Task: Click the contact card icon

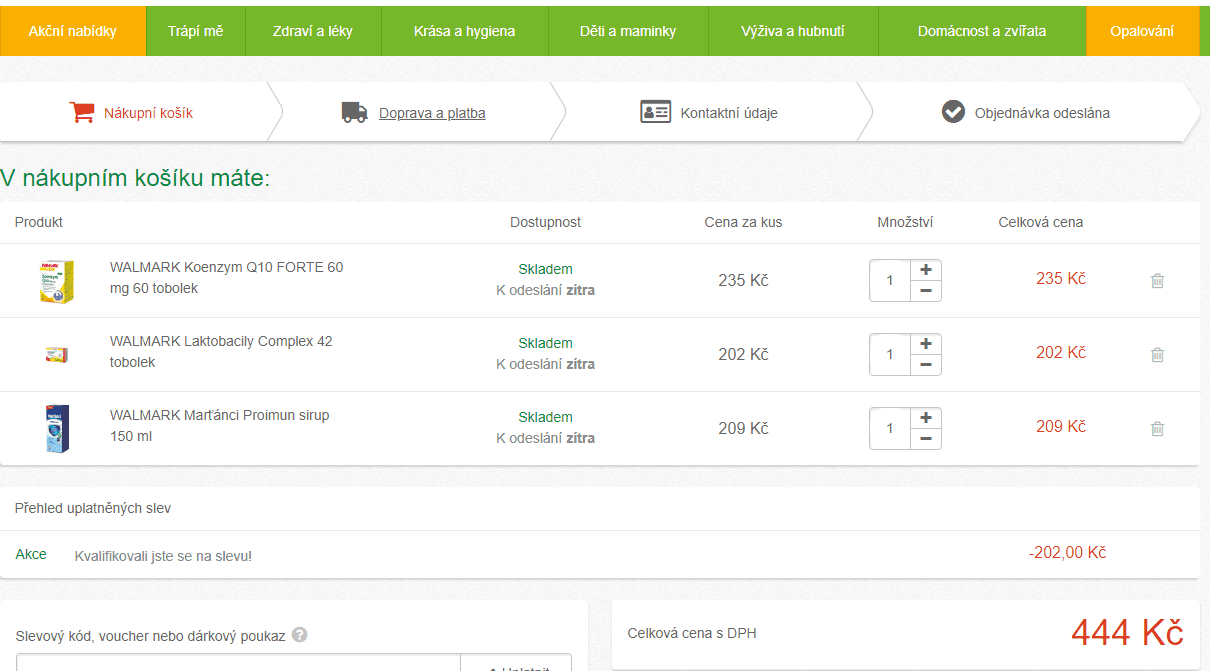Action: click(655, 112)
